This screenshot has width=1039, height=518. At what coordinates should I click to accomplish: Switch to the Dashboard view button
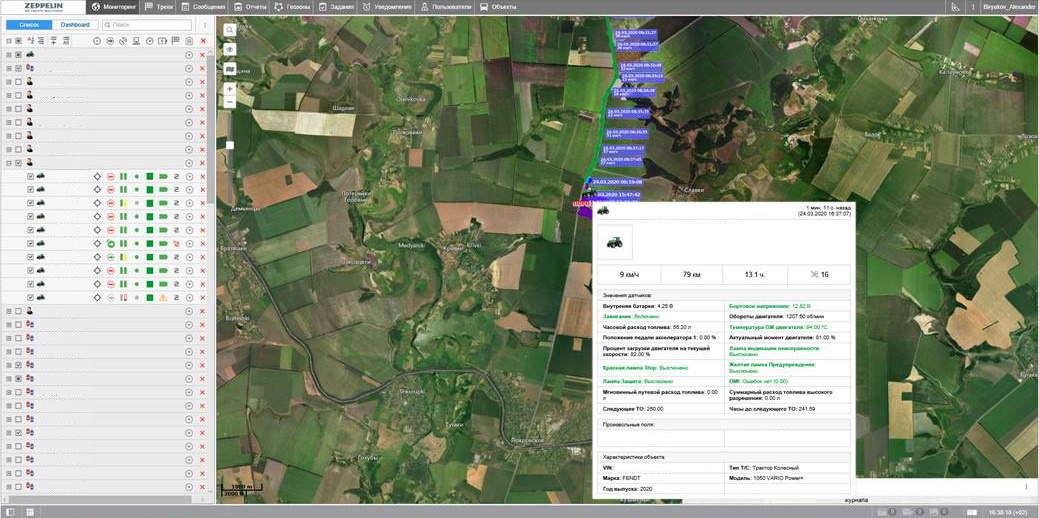click(75, 25)
